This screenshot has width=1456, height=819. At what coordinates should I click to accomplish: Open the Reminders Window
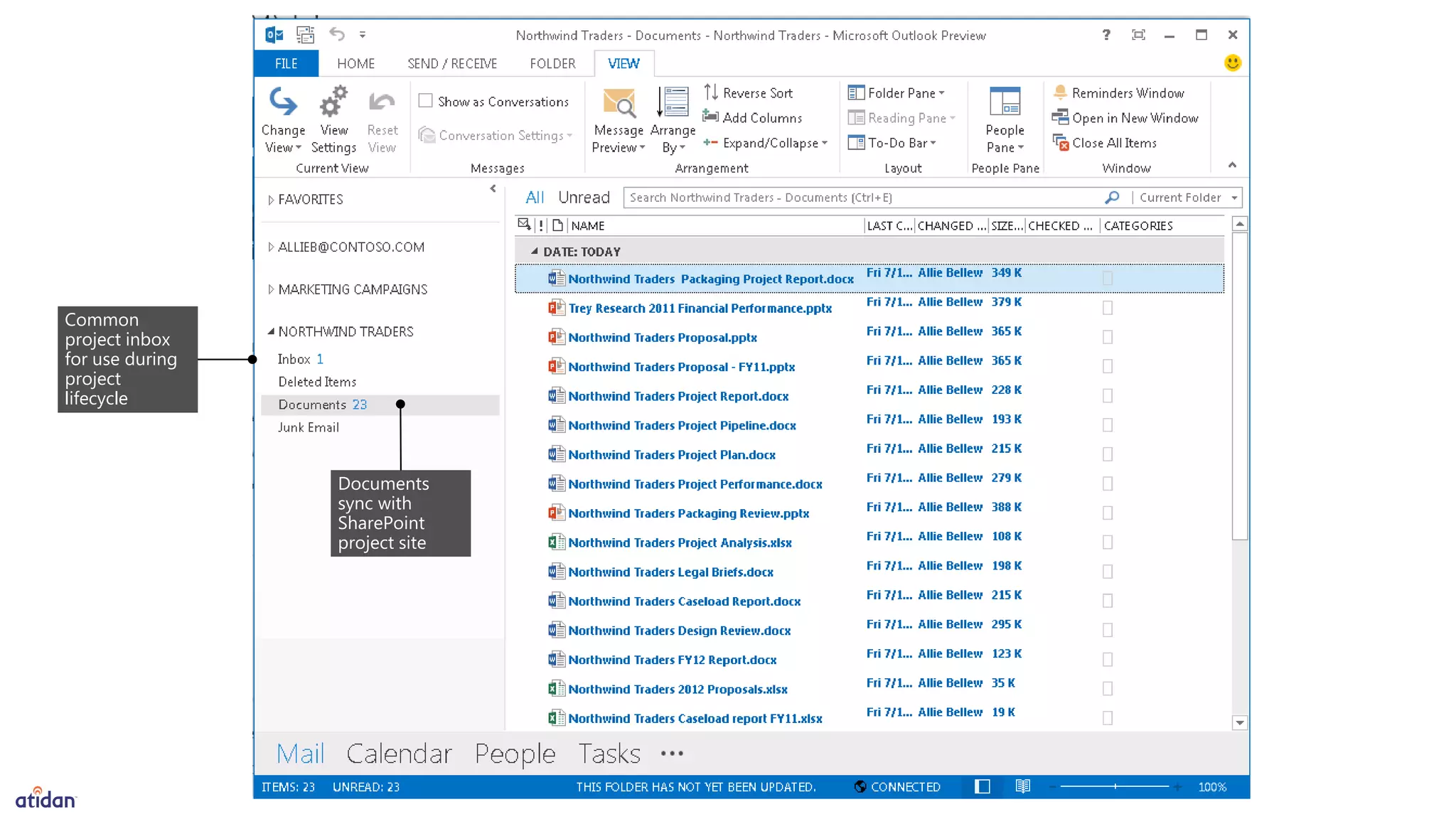(1118, 92)
